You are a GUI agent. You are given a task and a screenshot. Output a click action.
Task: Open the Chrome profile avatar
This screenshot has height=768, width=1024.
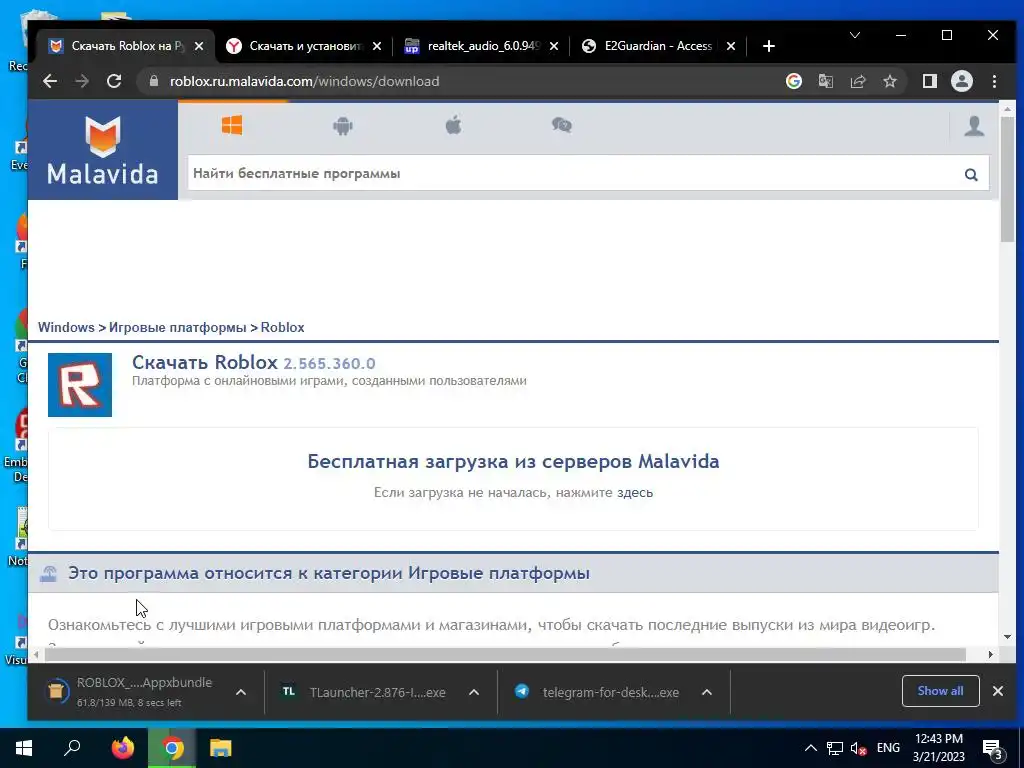(961, 81)
